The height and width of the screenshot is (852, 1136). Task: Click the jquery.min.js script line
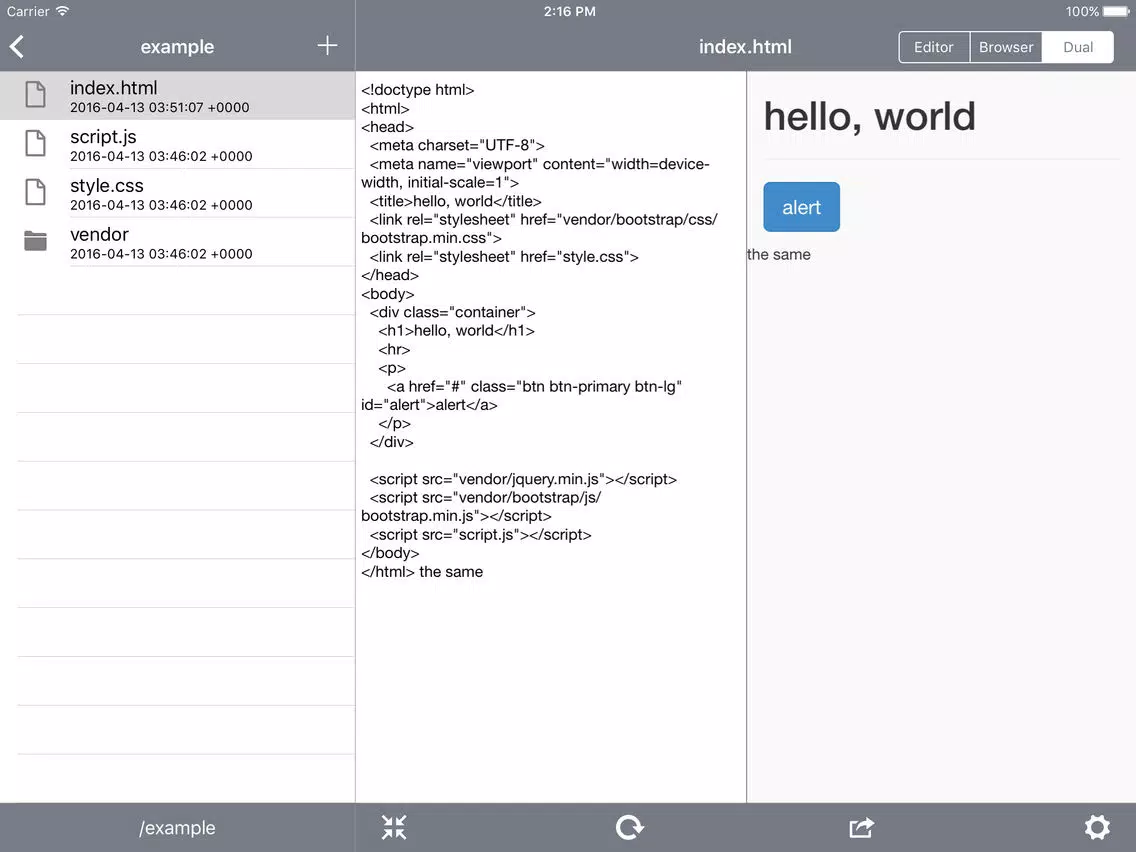(523, 479)
